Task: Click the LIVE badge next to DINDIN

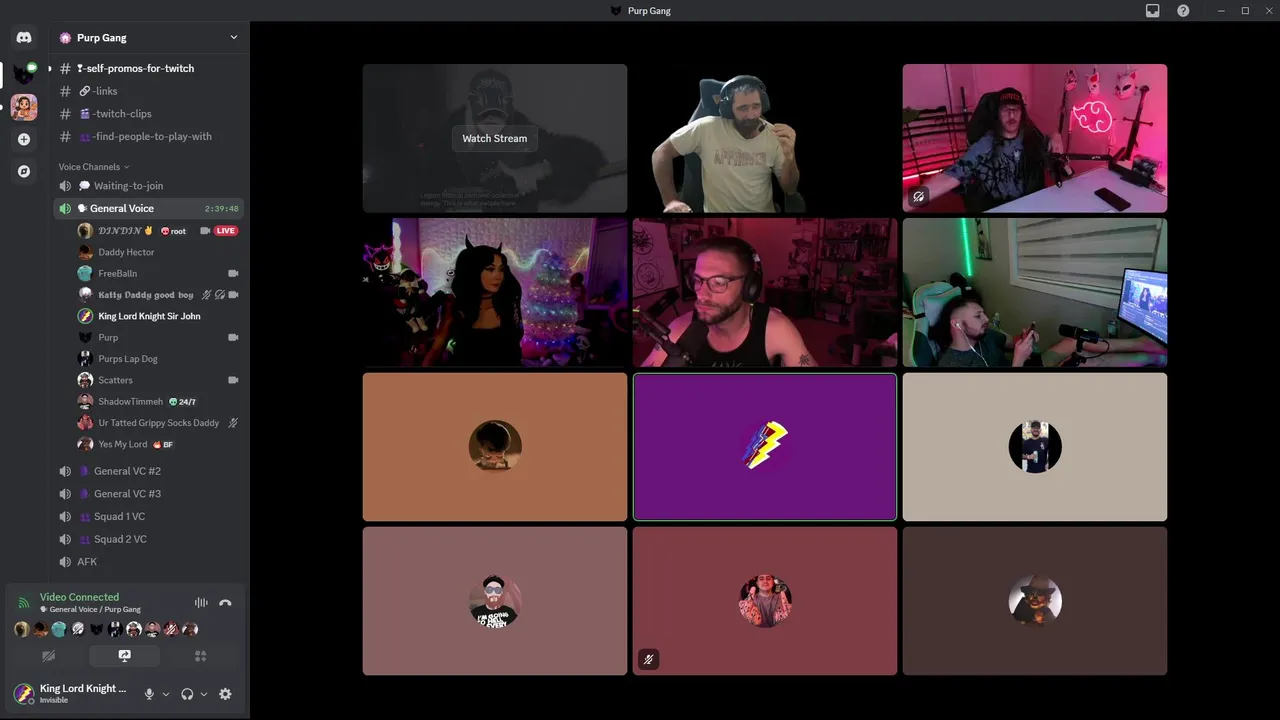Action: 226,231
